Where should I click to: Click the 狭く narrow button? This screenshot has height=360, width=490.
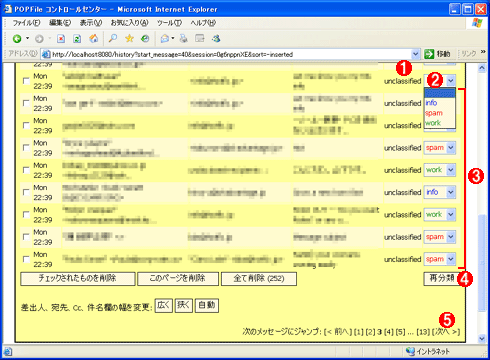pos(184,305)
